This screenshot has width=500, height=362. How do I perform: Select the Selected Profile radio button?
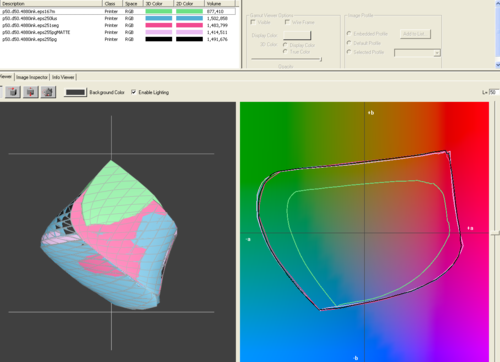tap(349, 52)
